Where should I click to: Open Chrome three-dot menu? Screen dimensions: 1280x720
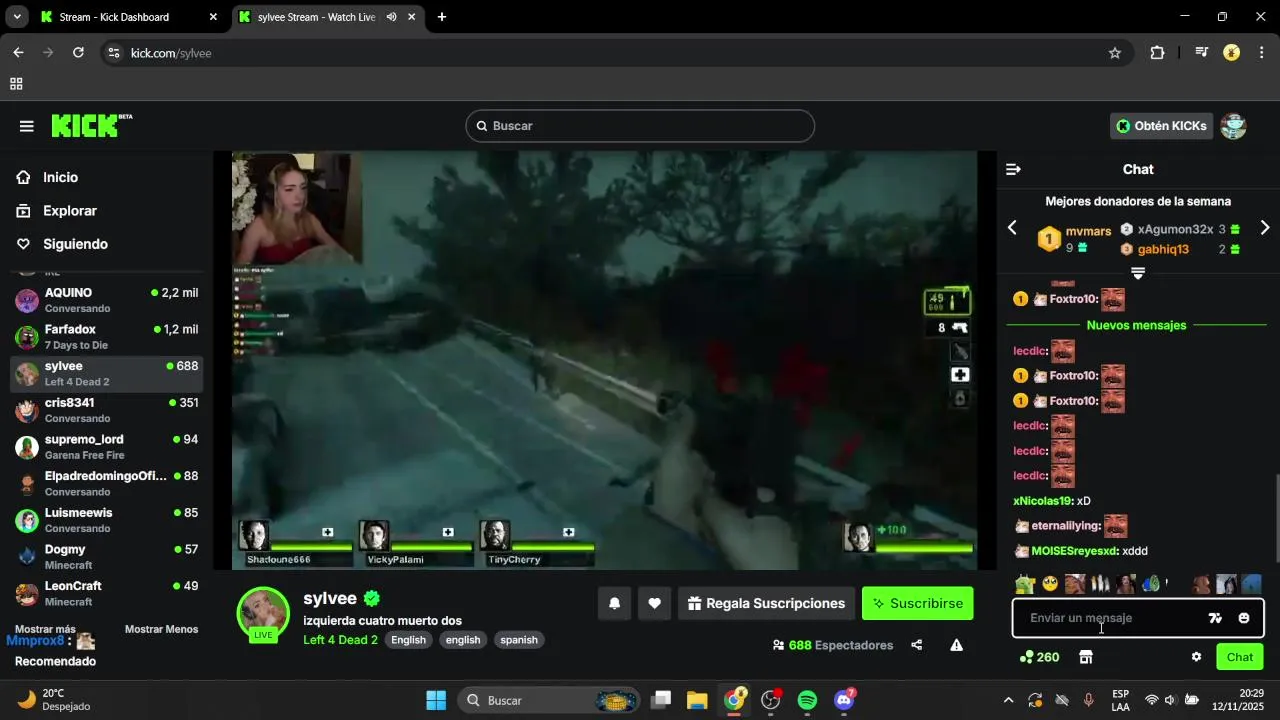1262,53
